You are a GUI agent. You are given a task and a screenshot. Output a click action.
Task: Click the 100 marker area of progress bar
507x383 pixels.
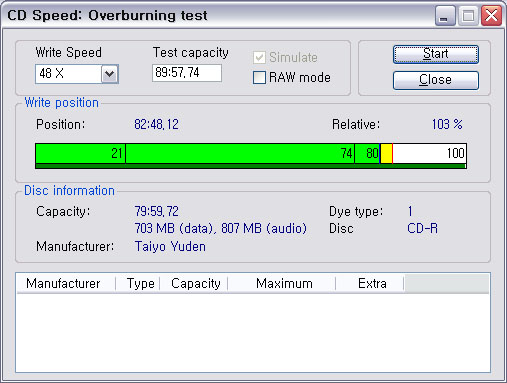tap(429, 154)
